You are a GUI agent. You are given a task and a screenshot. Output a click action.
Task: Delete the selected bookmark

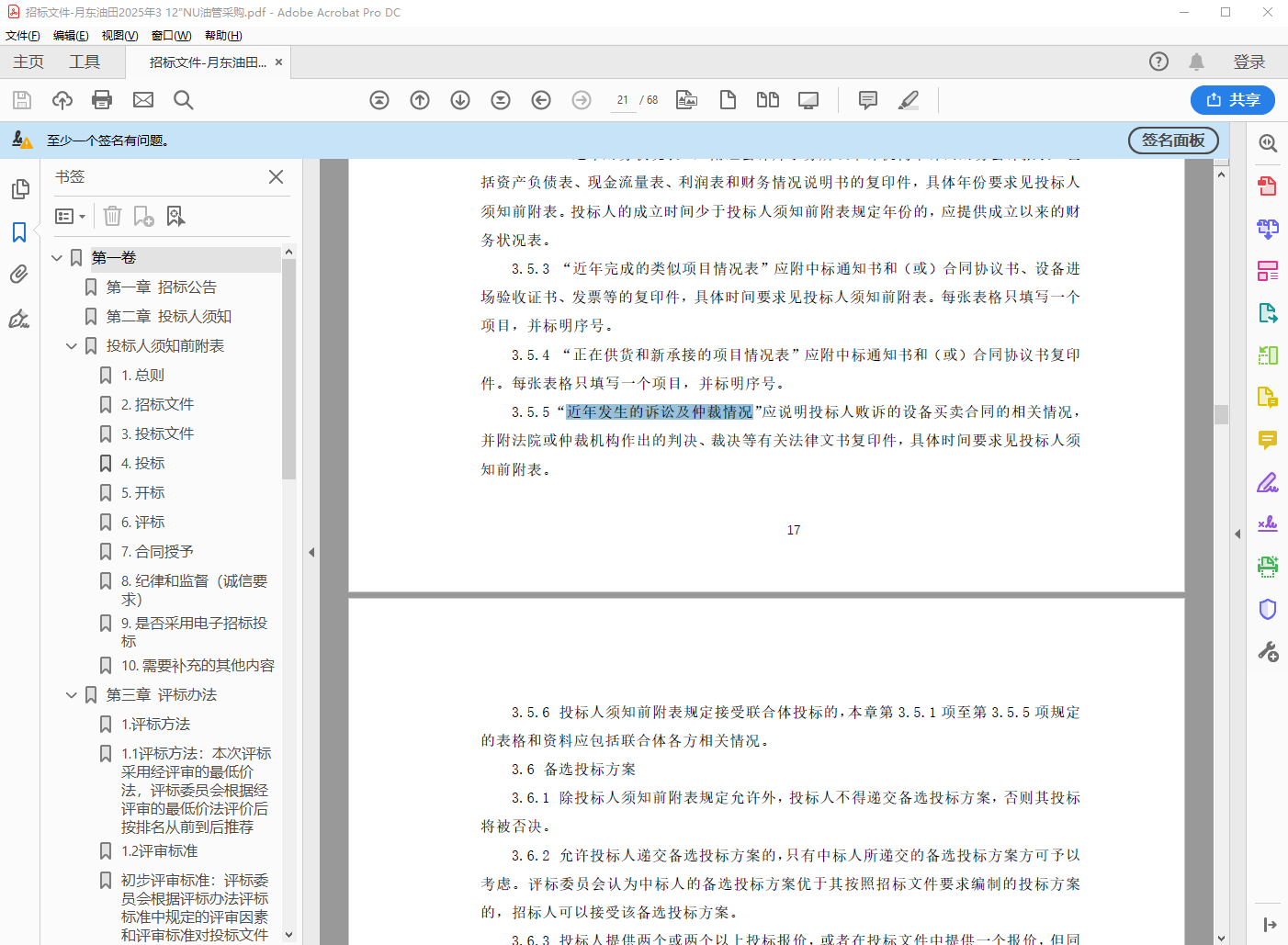point(112,216)
